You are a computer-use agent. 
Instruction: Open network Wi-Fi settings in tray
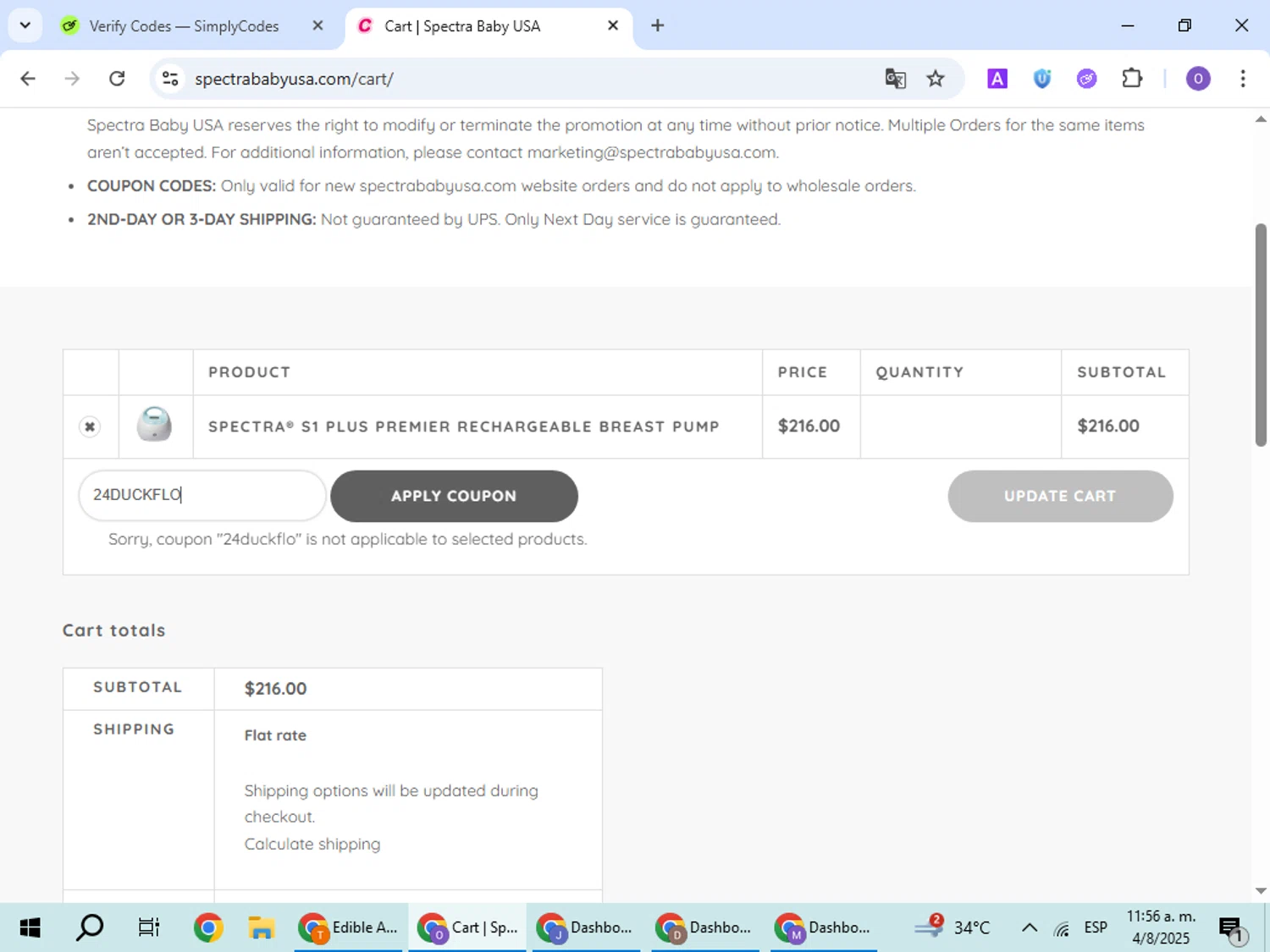[1062, 928]
